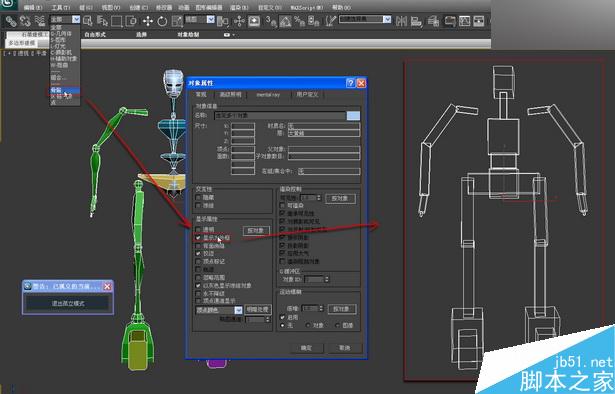Toggle the Spinner Snap icon
The width and height of the screenshot is (615, 394).
[x=313, y=21]
